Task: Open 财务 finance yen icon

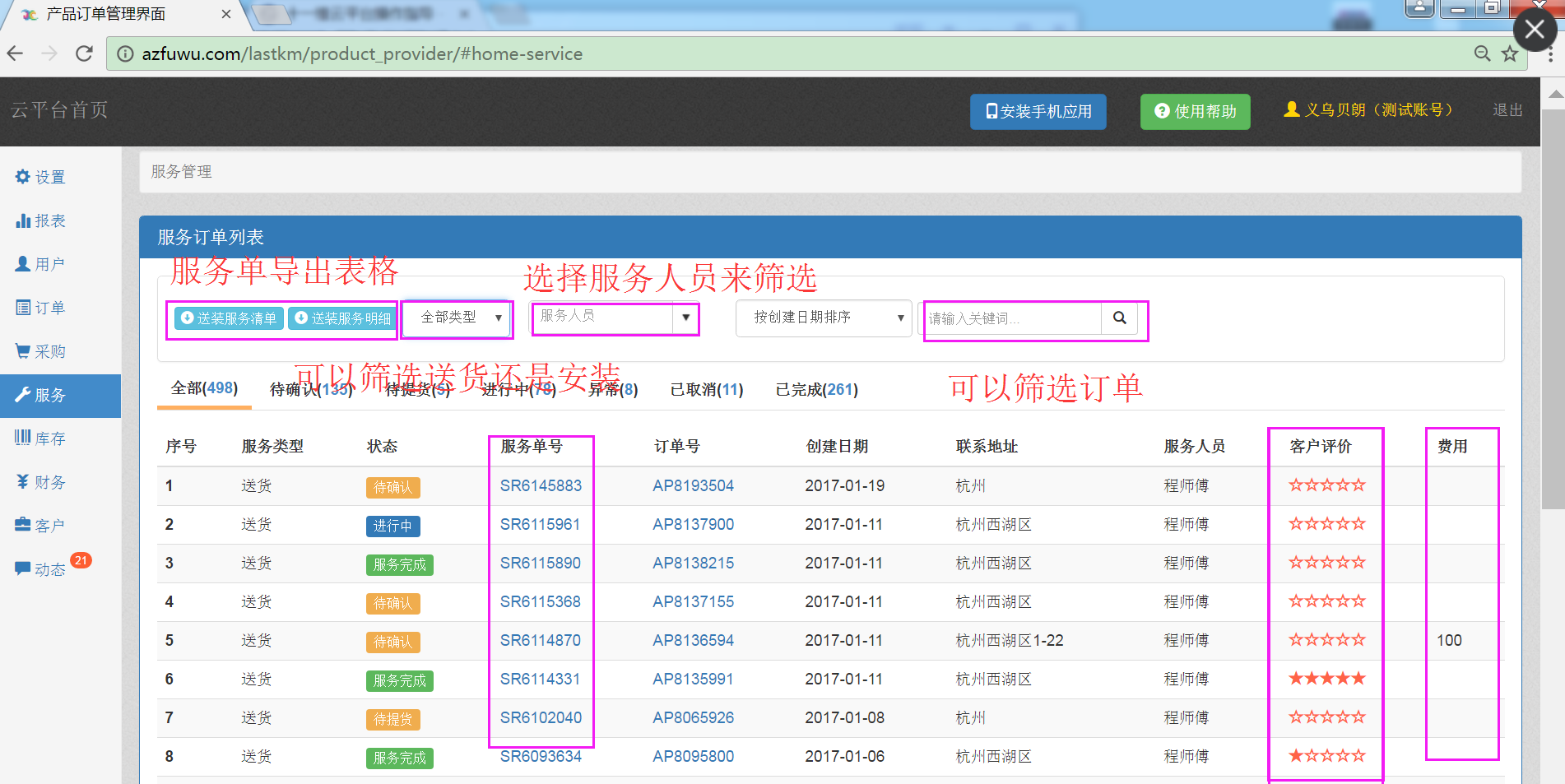Action: point(40,482)
